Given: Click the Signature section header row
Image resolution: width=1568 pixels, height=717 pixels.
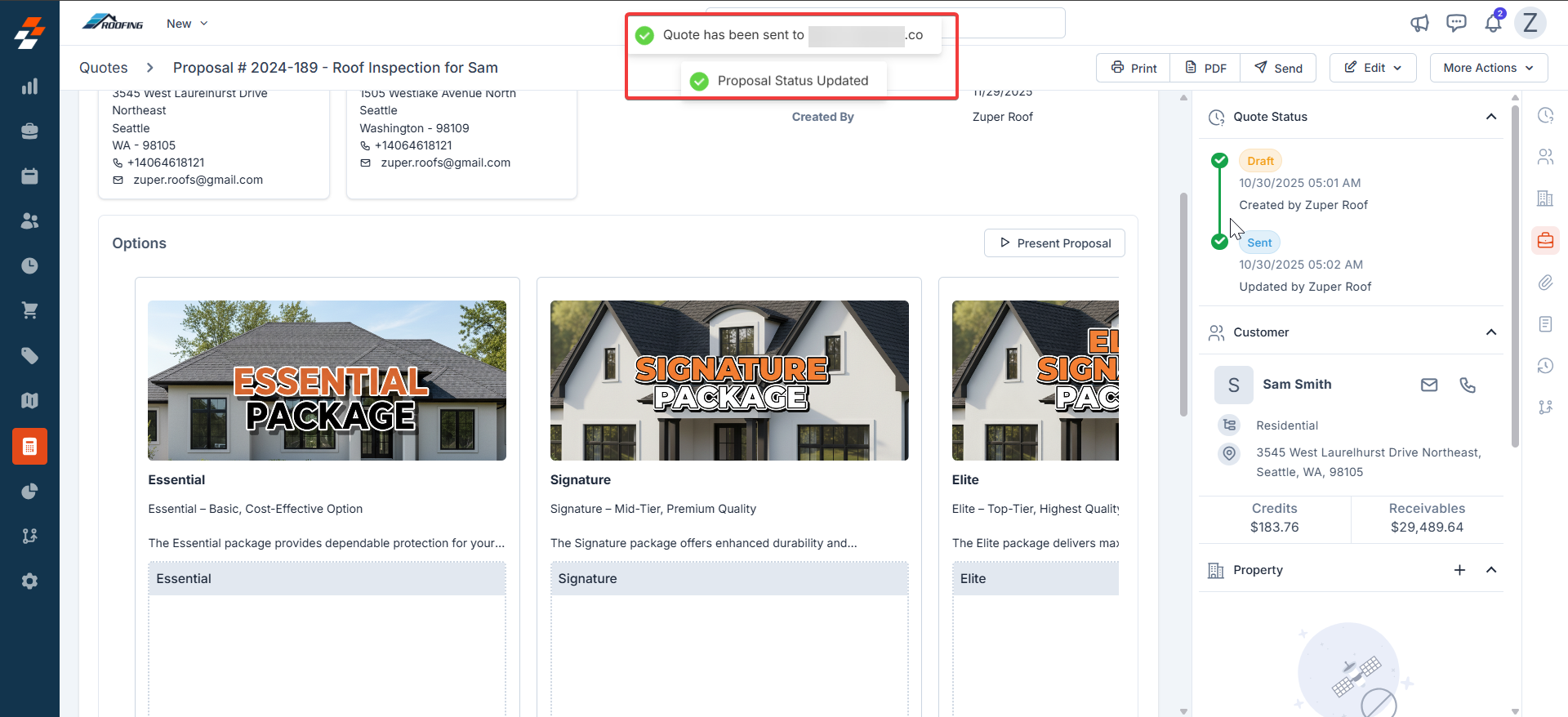Looking at the screenshot, I should click(x=729, y=579).
